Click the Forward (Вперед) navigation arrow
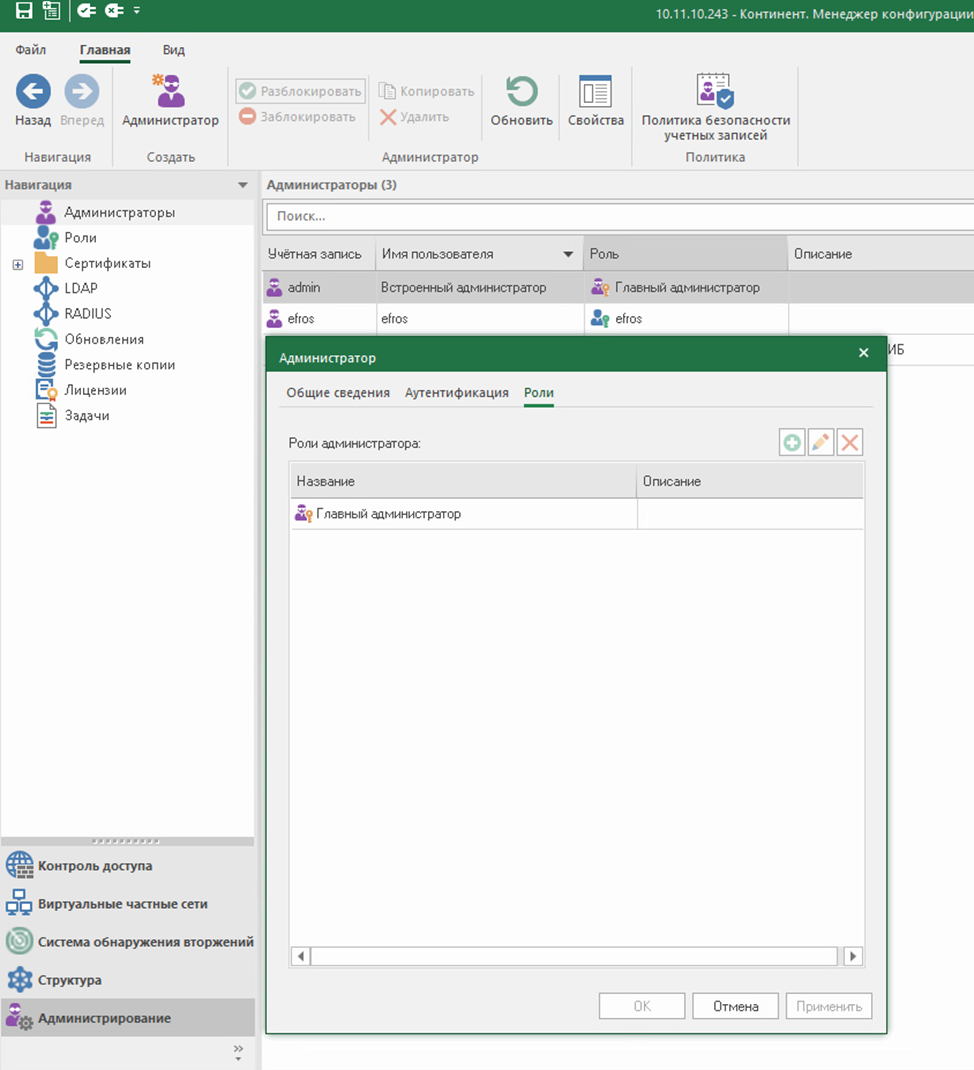The height and width of the screenshot is (1070, 974). [x=82, y=91]
